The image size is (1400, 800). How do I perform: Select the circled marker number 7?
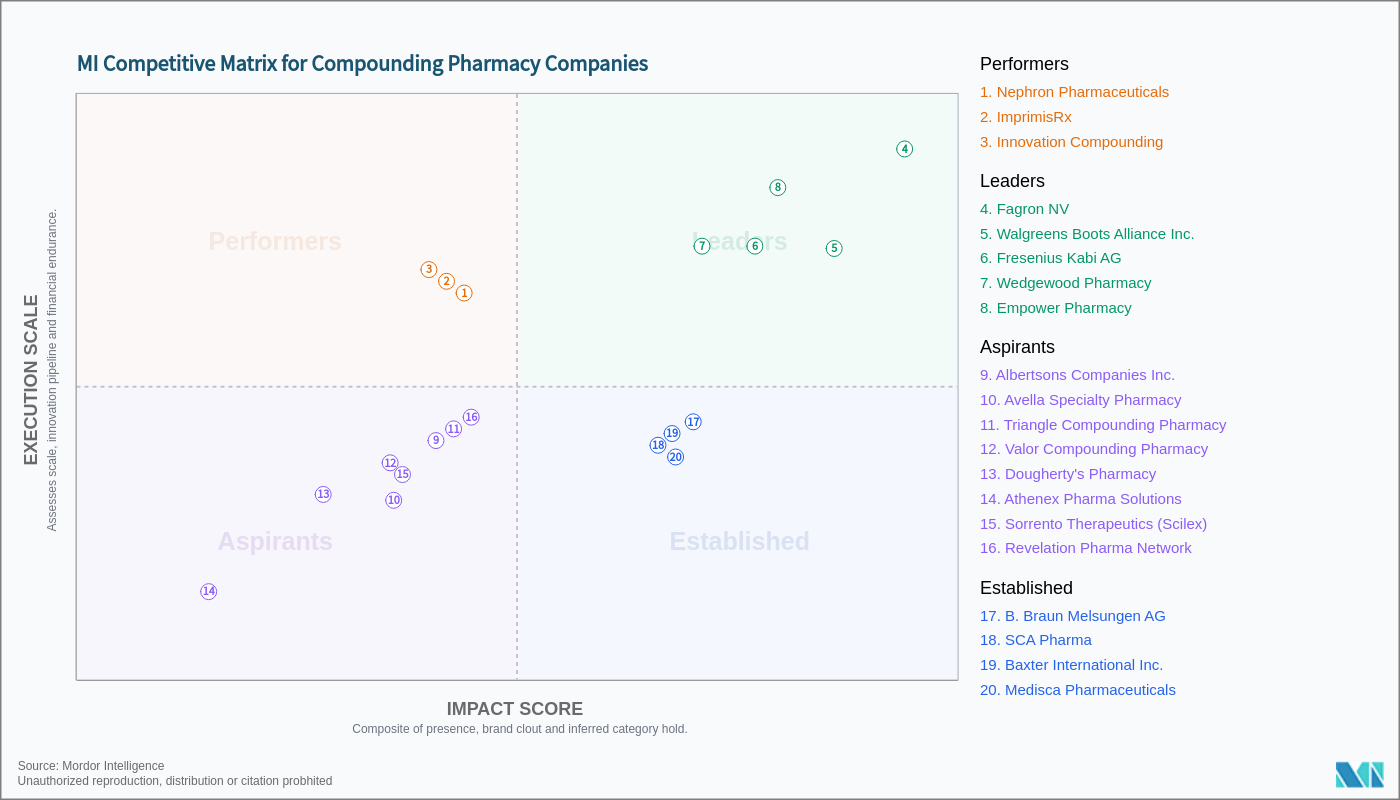702,246
